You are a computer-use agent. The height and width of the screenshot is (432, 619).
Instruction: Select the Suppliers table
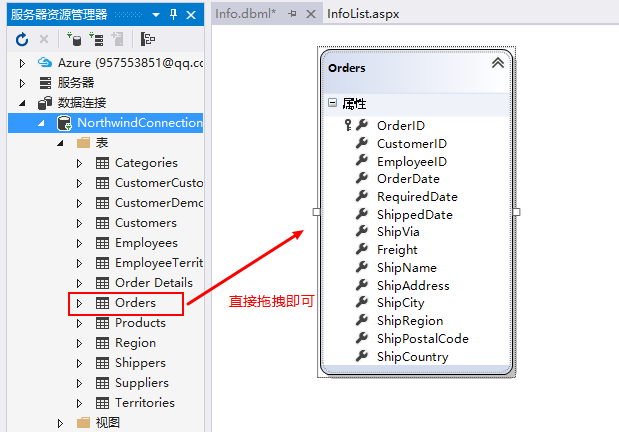click(x=142, y=383)
